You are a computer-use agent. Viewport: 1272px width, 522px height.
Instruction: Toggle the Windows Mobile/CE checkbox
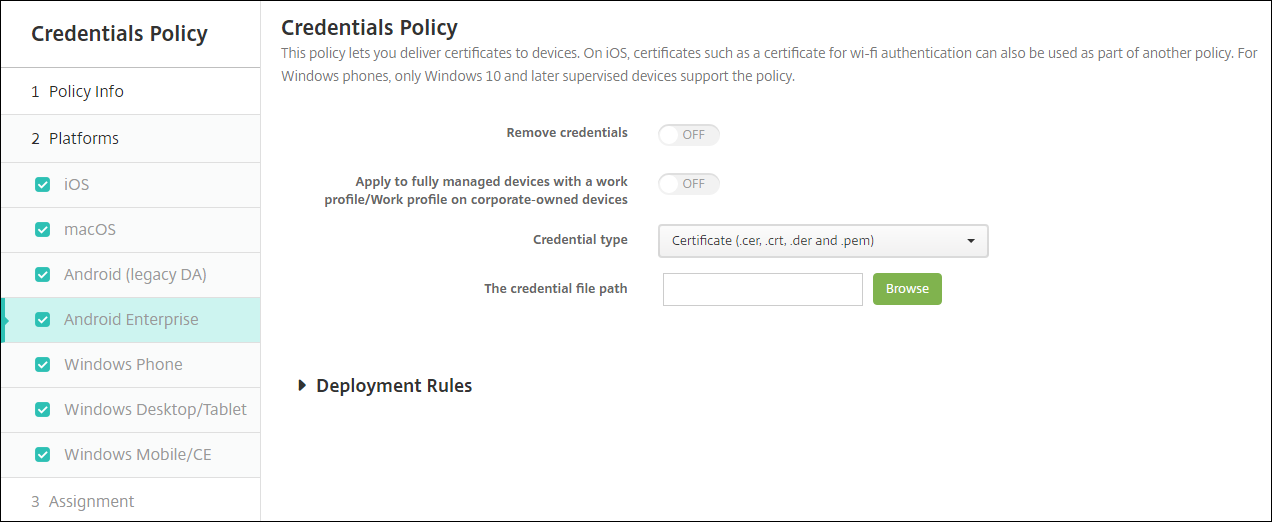coord(42,455)
